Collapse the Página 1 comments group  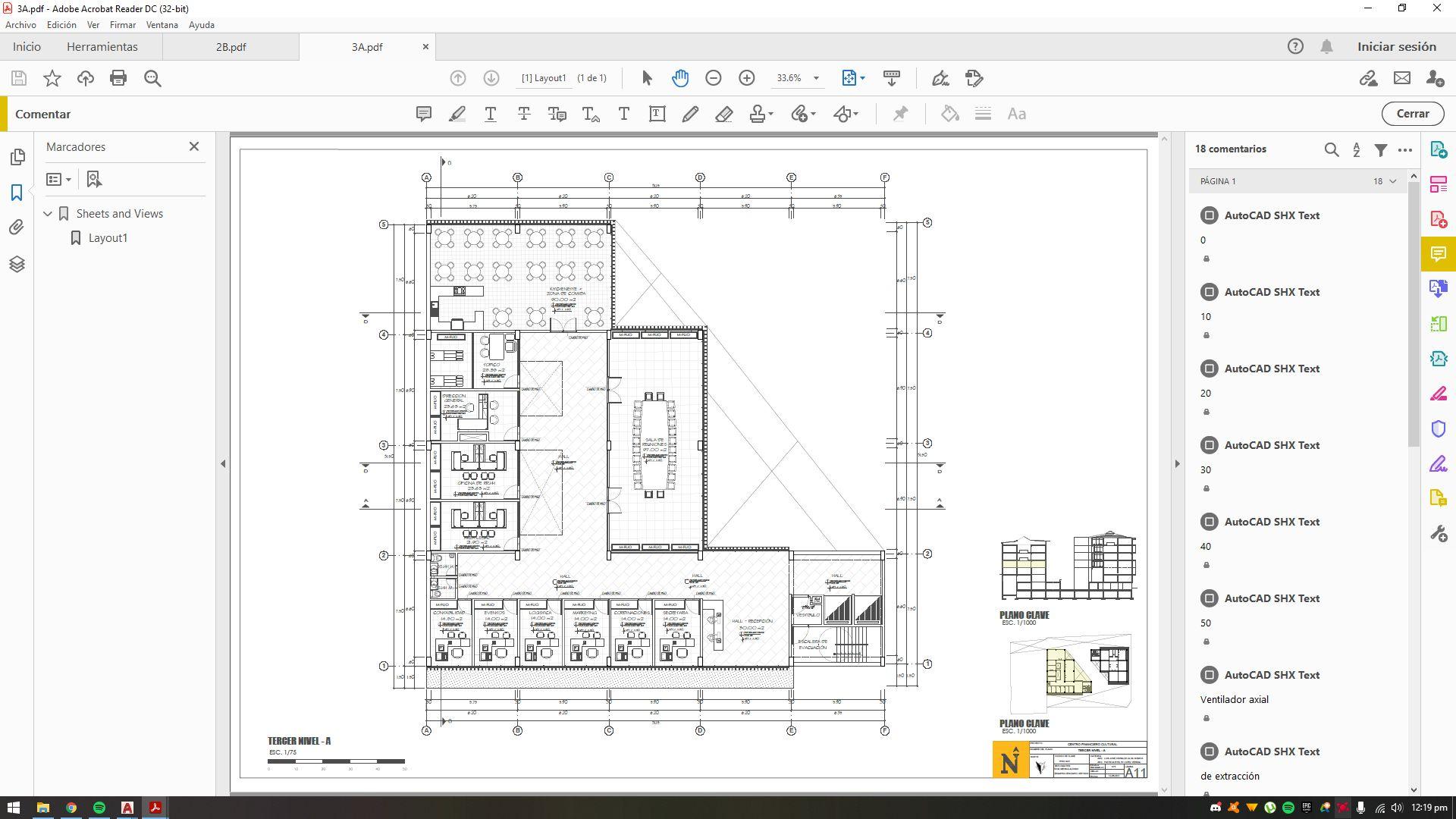coord(1393,181)
